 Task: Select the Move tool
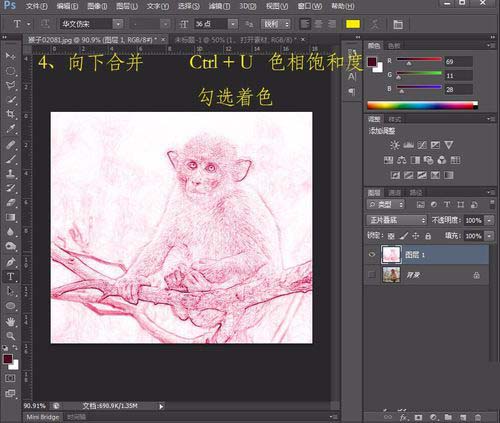coord(10,55)
